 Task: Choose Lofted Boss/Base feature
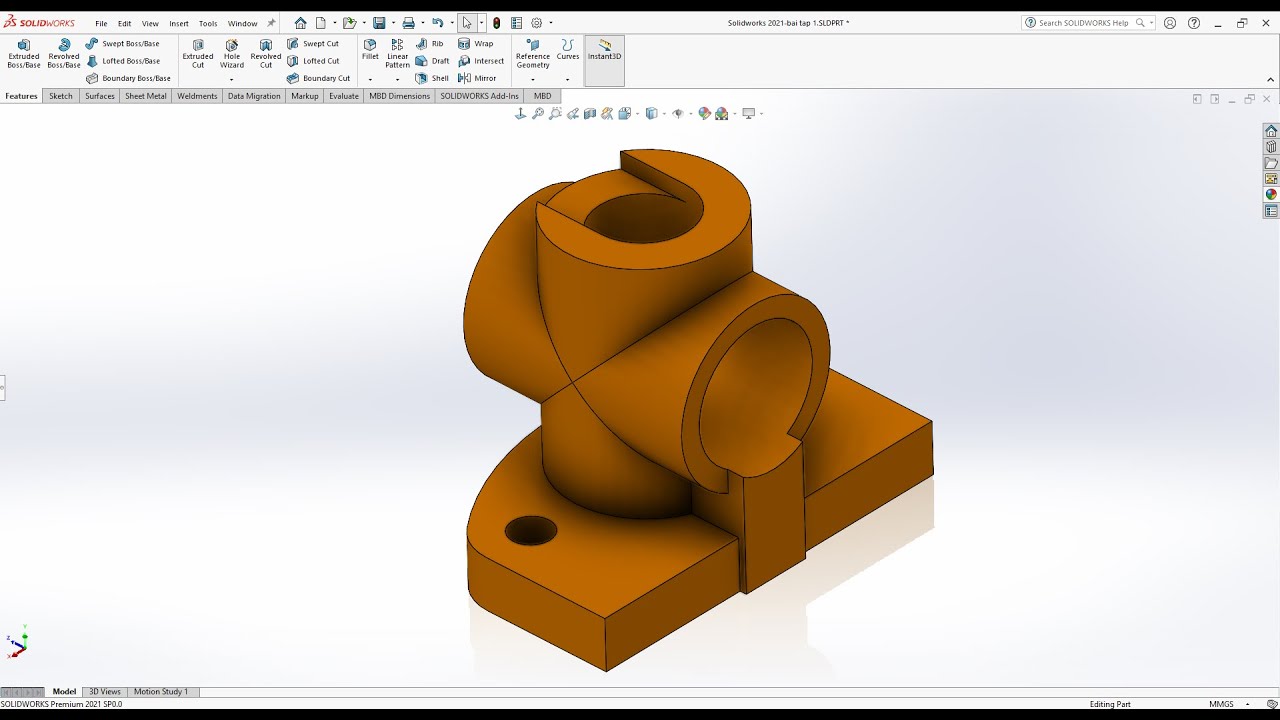point(123,61)
